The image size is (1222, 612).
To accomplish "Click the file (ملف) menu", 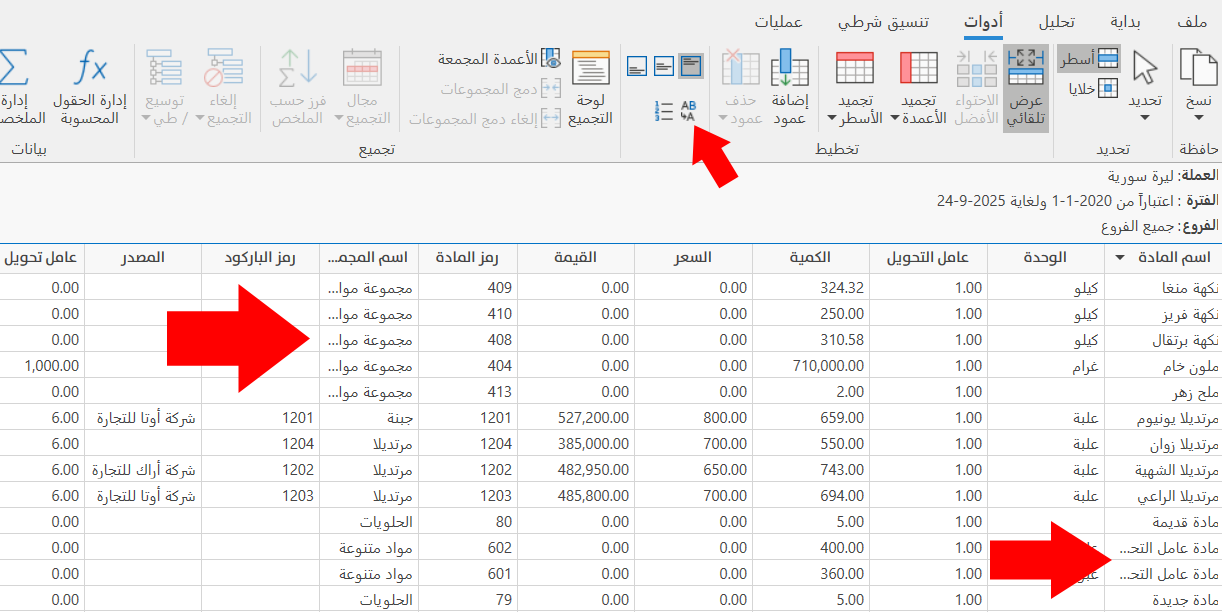I will [x=1192, y=22].
